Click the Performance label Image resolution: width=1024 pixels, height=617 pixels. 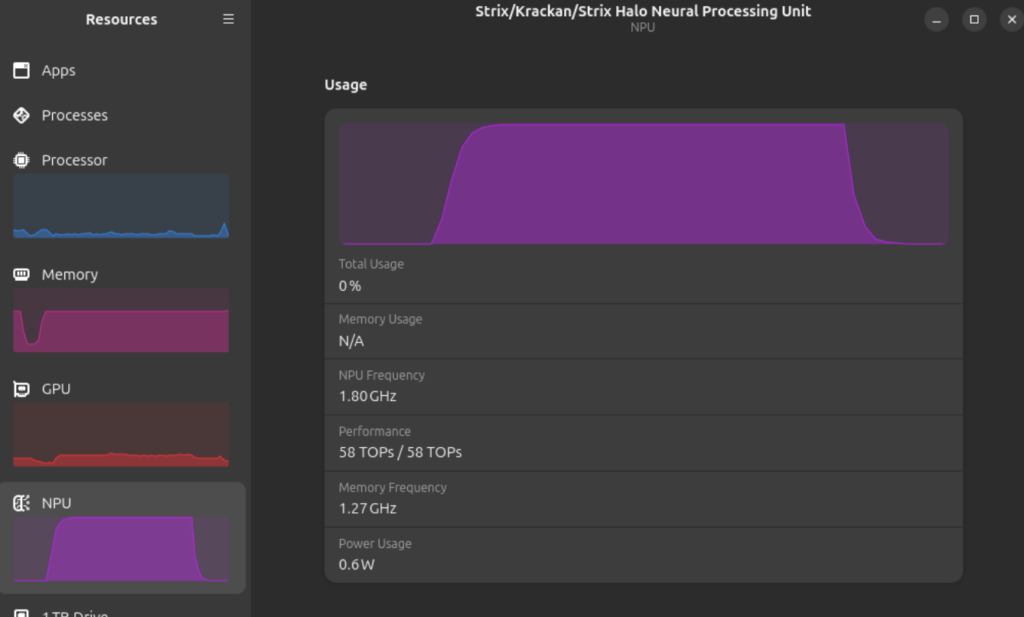374,432
